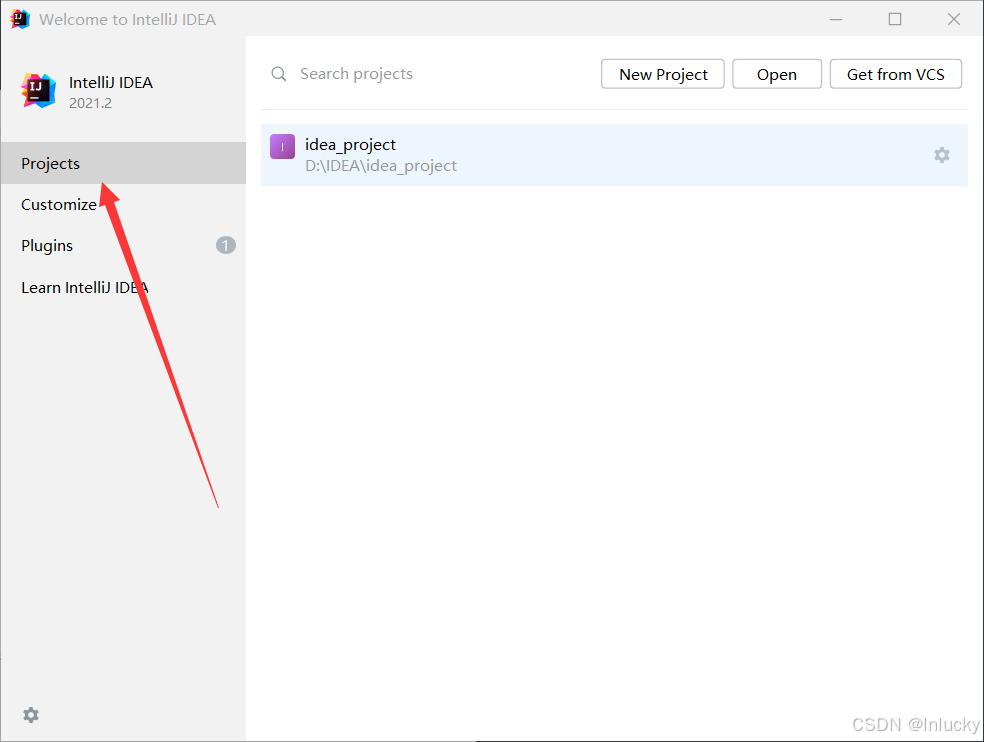Click the IntelliJ IDEA product name
984x742 pixels.
pos(110,82)
